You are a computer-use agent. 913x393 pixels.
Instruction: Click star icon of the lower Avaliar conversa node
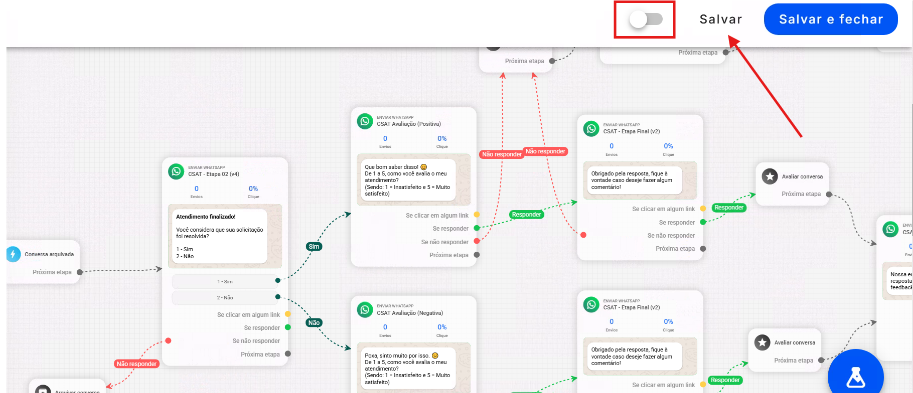[x=762, y=342]
